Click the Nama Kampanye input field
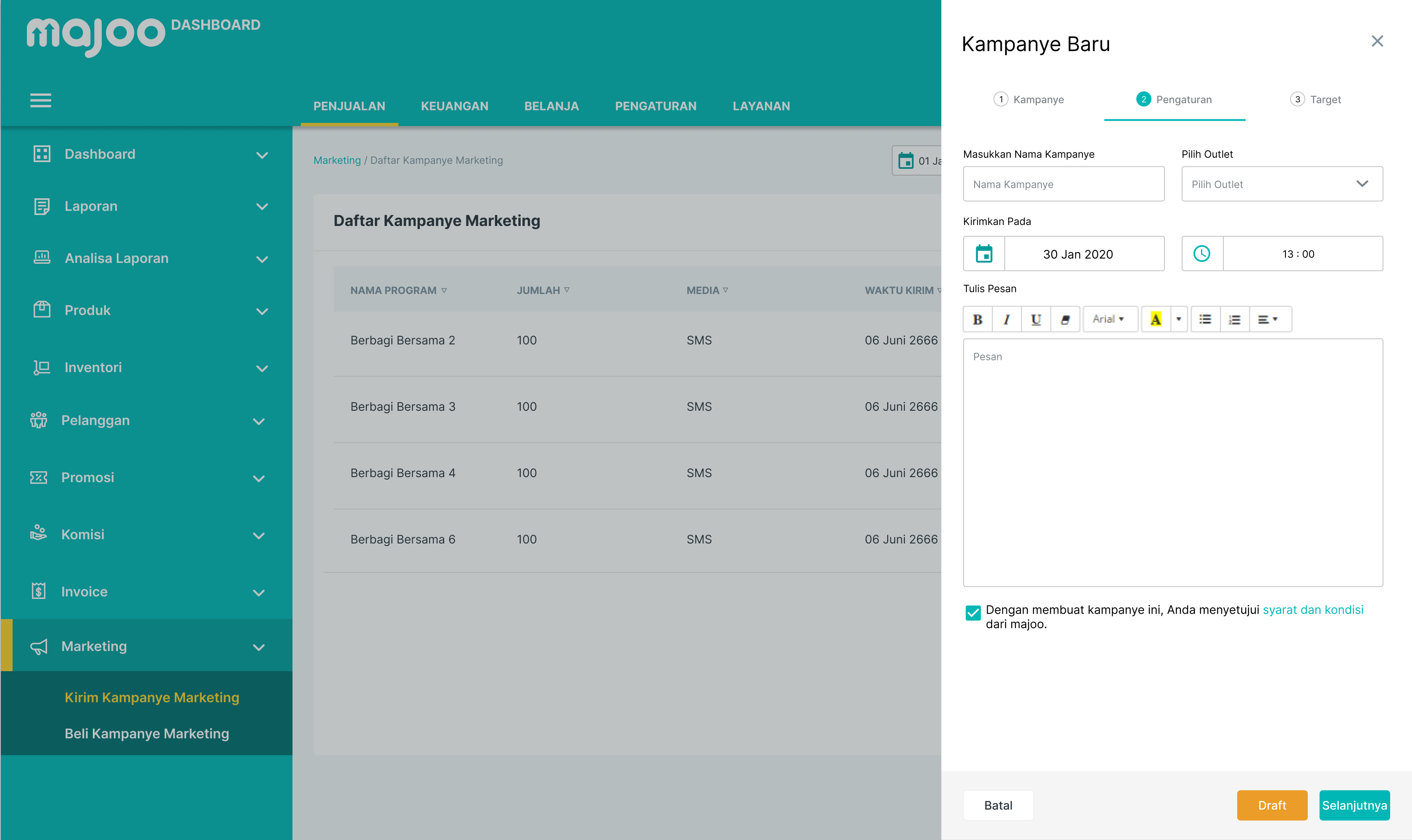This screenshot has height=840, width=1412. point(1064,184)
